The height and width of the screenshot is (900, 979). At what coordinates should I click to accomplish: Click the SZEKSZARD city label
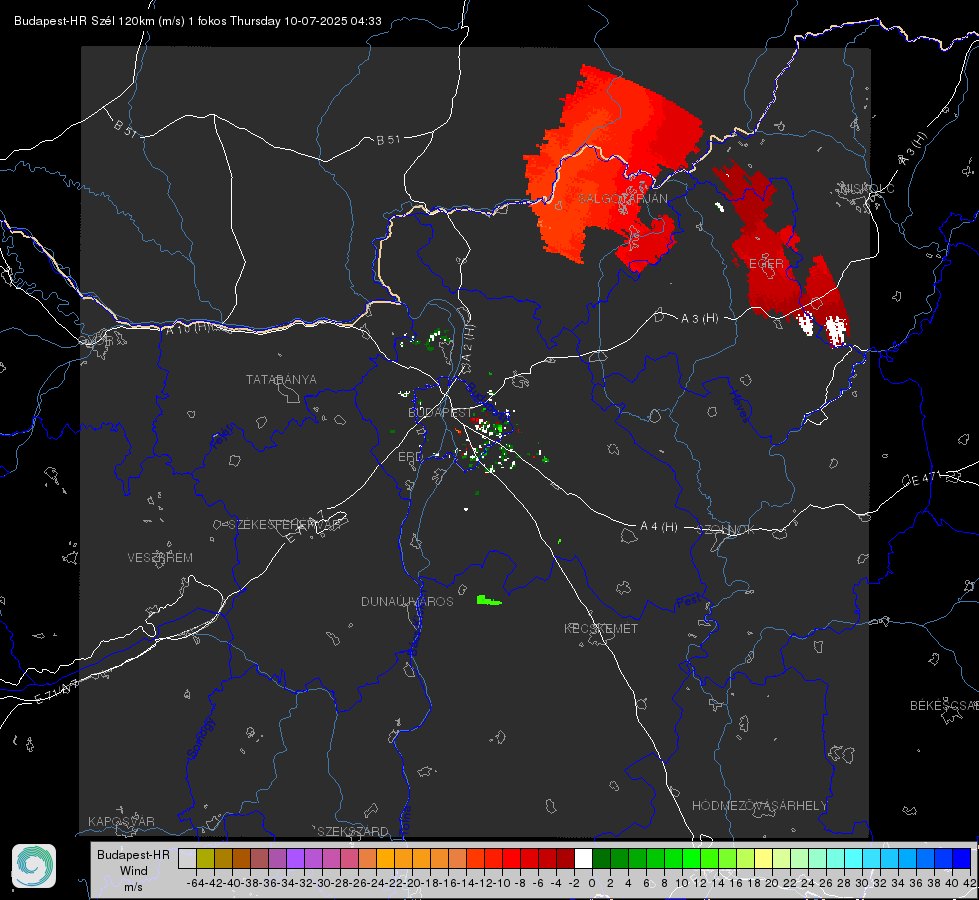(x=353, y=831)
